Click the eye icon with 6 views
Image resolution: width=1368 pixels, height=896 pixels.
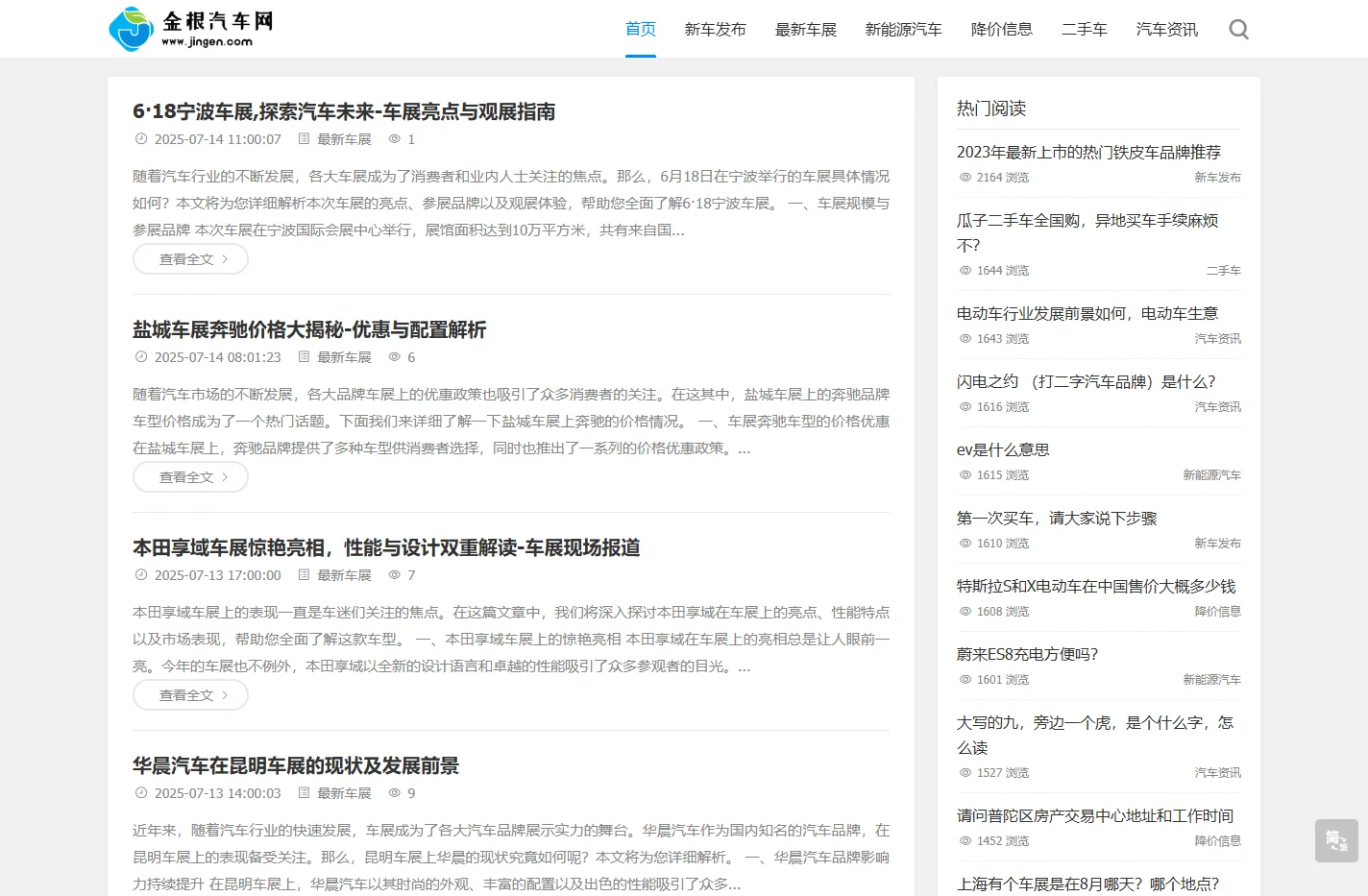394,357
